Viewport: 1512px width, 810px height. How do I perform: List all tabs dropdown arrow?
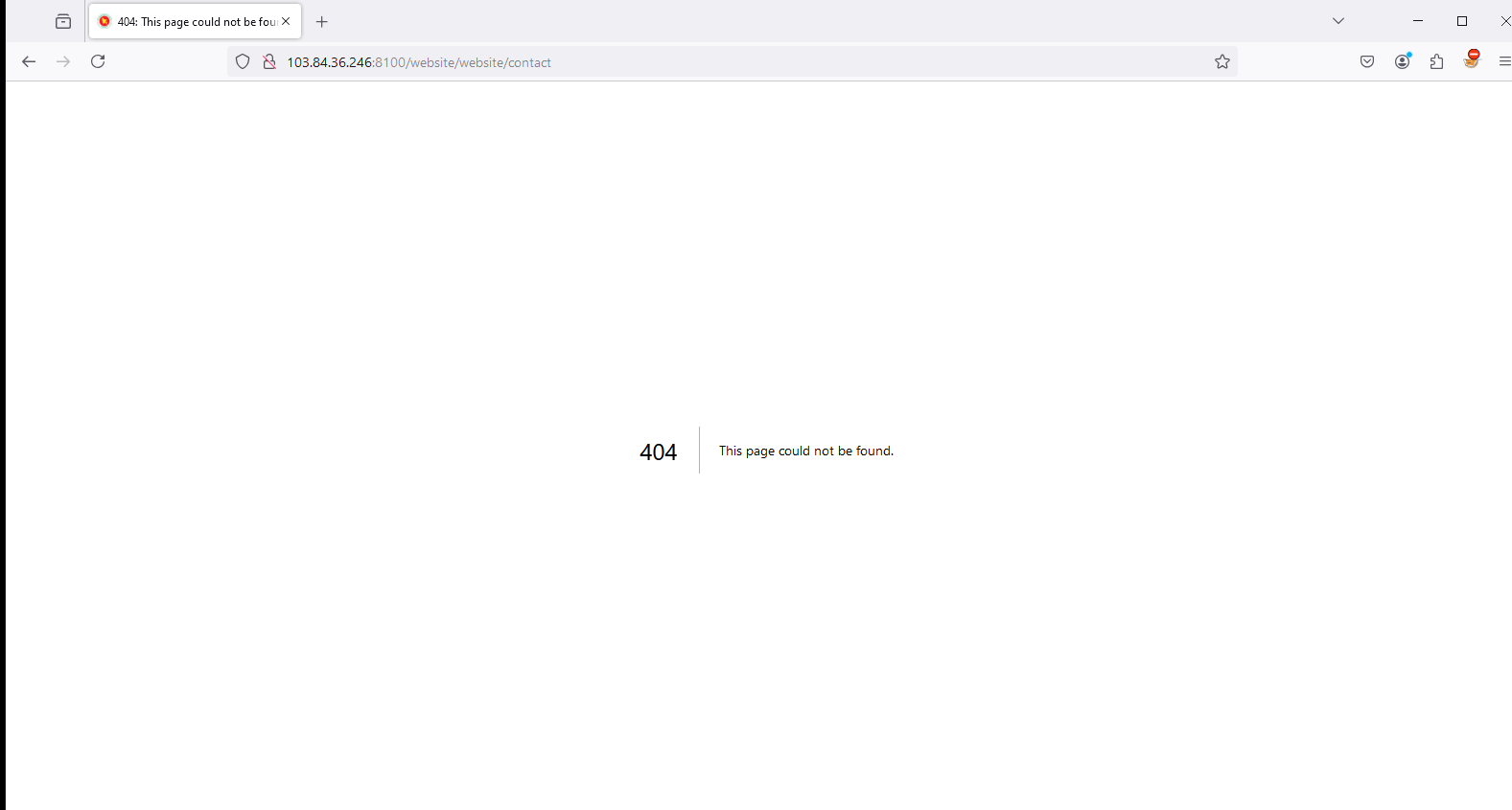[1338, 20]
